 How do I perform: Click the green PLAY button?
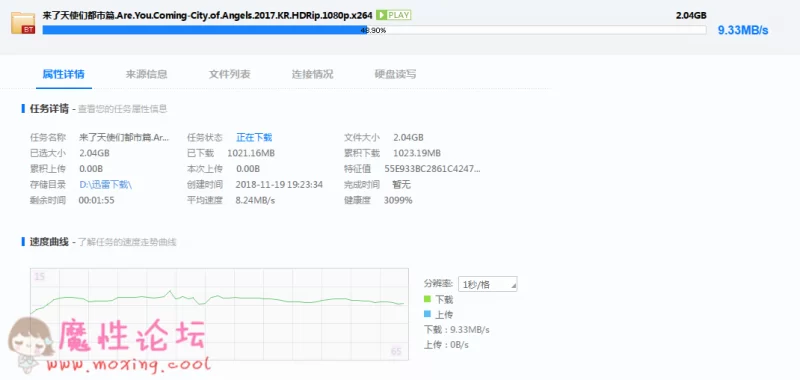[x=393, y=15]
